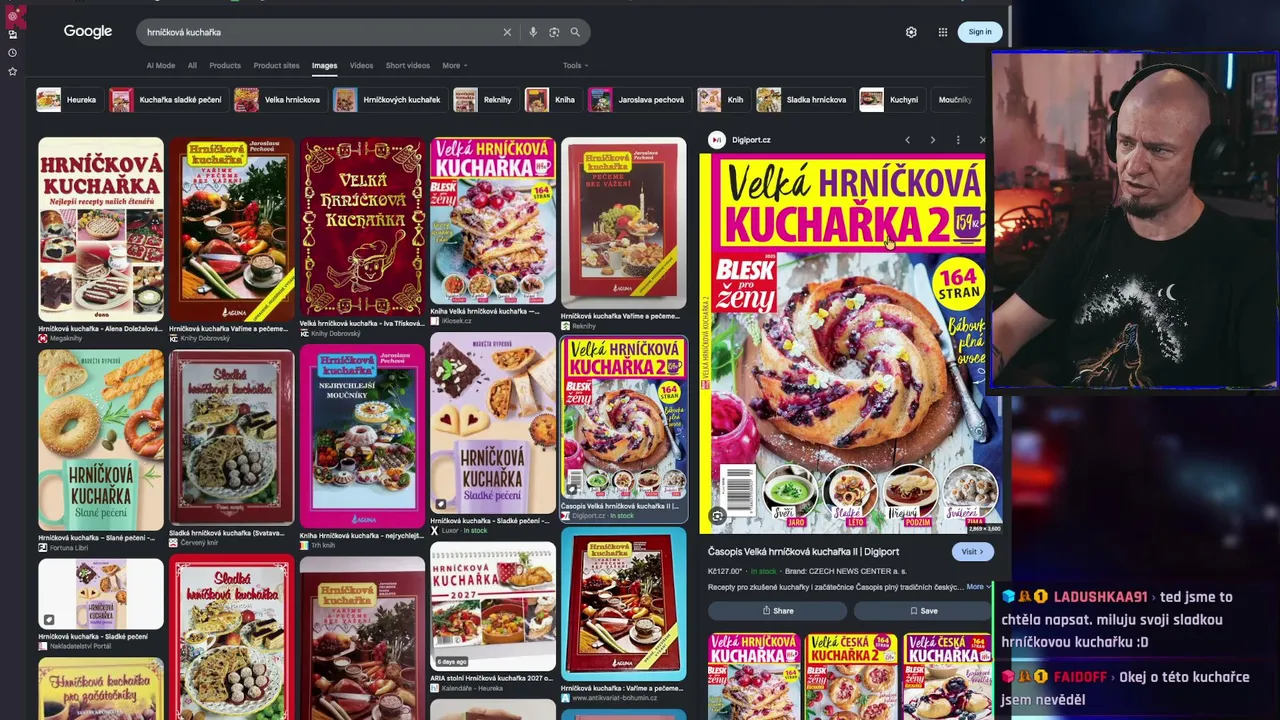Open related Velká česká kuchařka 2 thumbnail
Image resolution: width=1280 pixels, height=720 pixels.
pyautogui.click(x=851, y=676)
